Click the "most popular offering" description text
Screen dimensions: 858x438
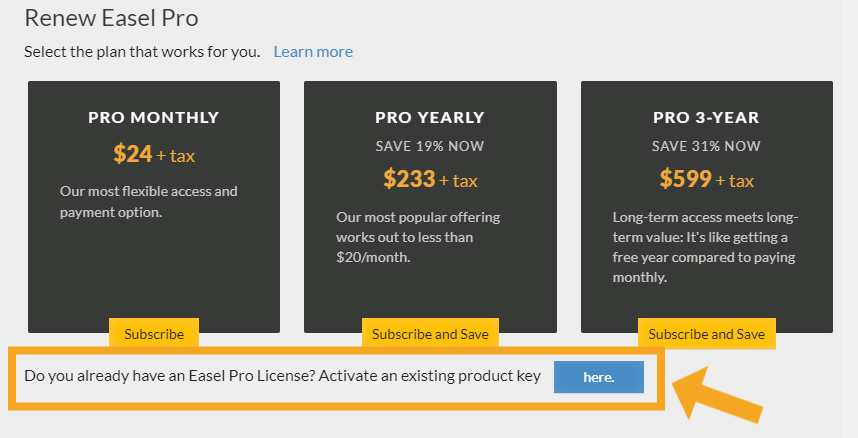pyautogui.click(x=418, y=236)
